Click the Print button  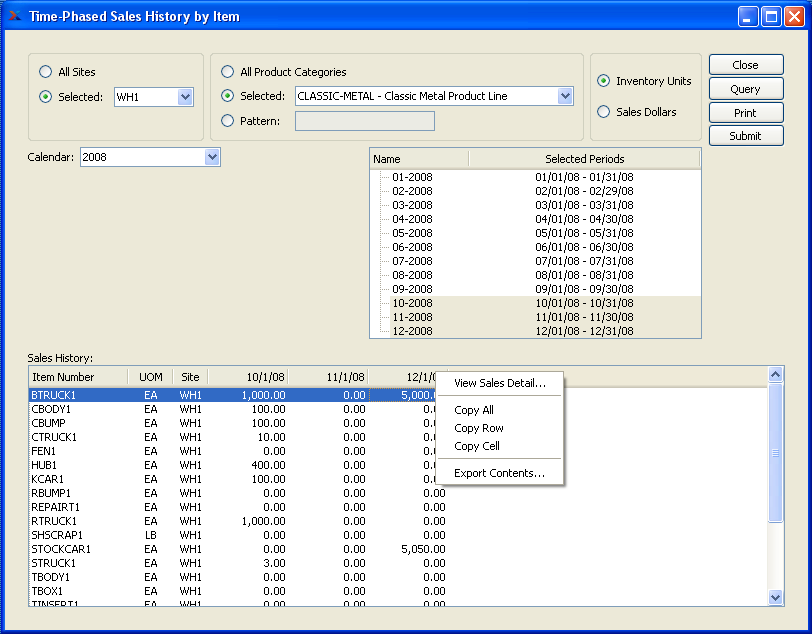[x=745, y=113]
